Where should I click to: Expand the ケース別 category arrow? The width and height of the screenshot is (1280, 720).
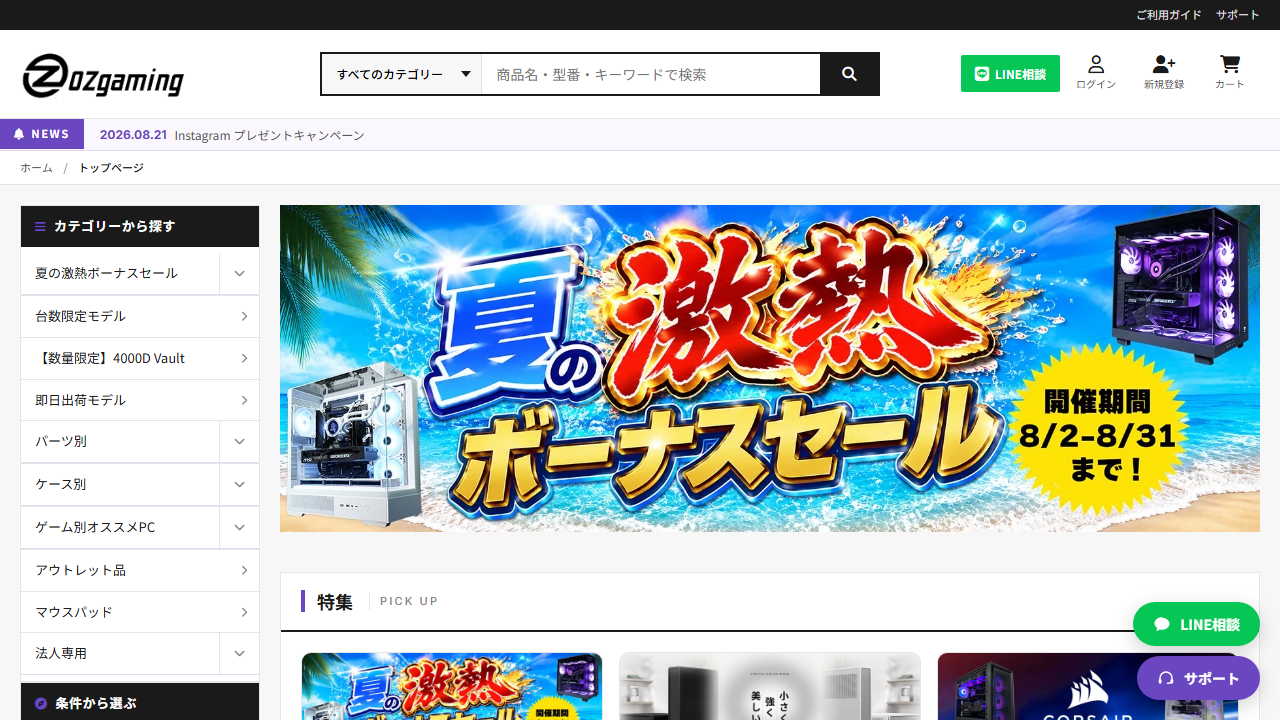[x=240, y=484]
